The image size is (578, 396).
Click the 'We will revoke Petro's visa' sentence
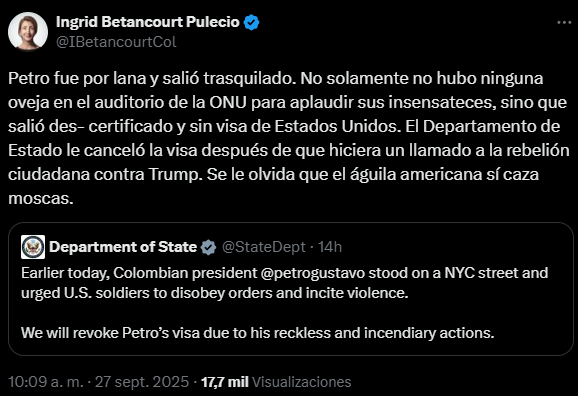(258, 333)
